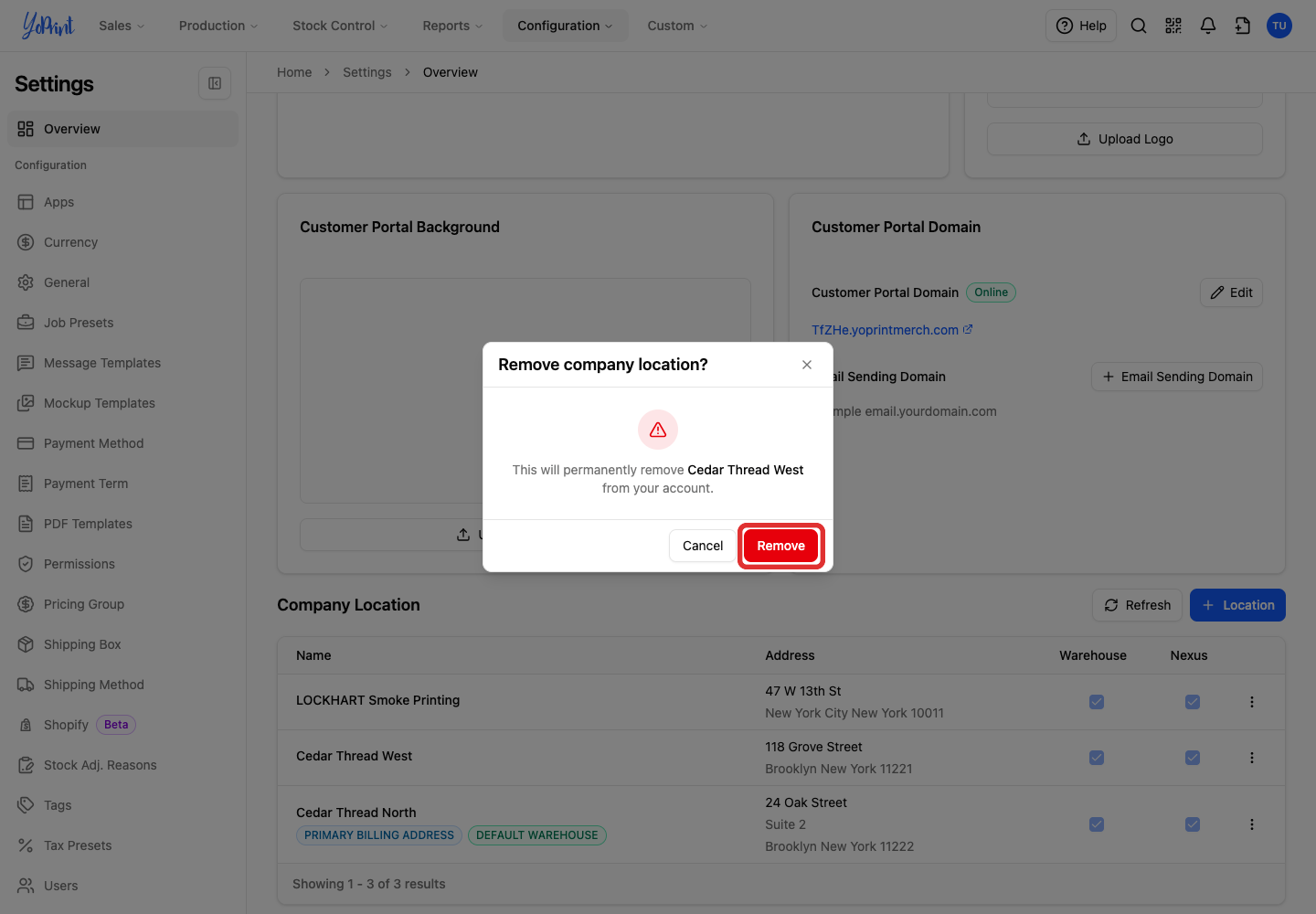Open row options for Cedar Thread West
The height and width of the screenshot is (914, 1316).
(1252, 758)
